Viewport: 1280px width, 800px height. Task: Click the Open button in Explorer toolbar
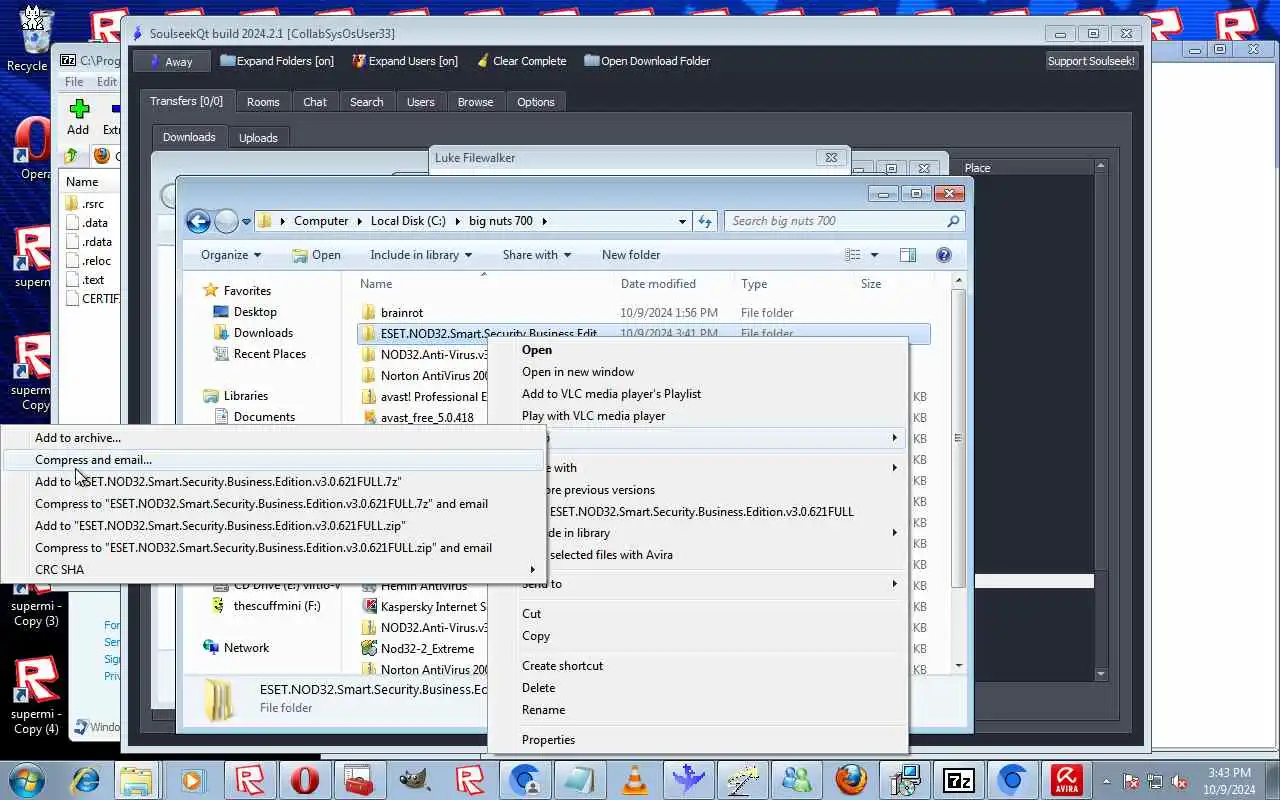pos(316,255)
